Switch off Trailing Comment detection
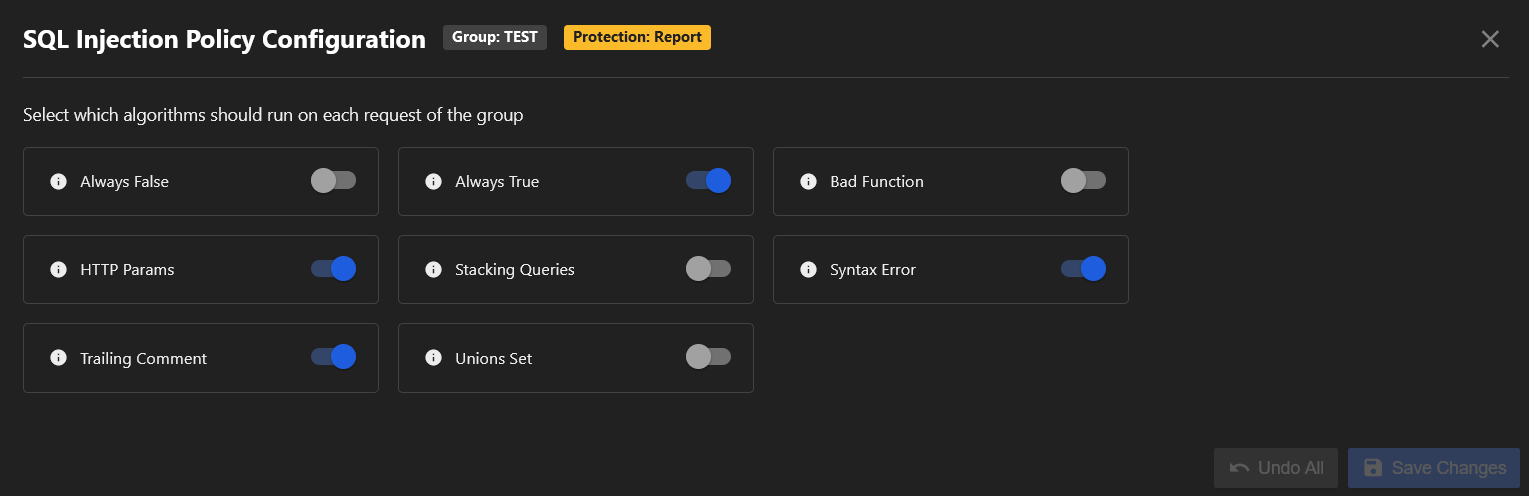The width and height of the screenshot is (1529, 496). [x=333, y=357]
